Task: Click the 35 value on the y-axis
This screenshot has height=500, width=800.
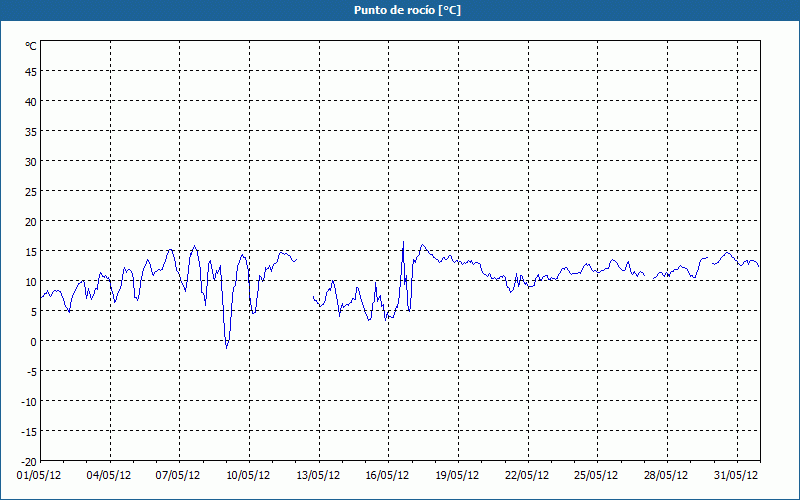Action: point(31,132)
